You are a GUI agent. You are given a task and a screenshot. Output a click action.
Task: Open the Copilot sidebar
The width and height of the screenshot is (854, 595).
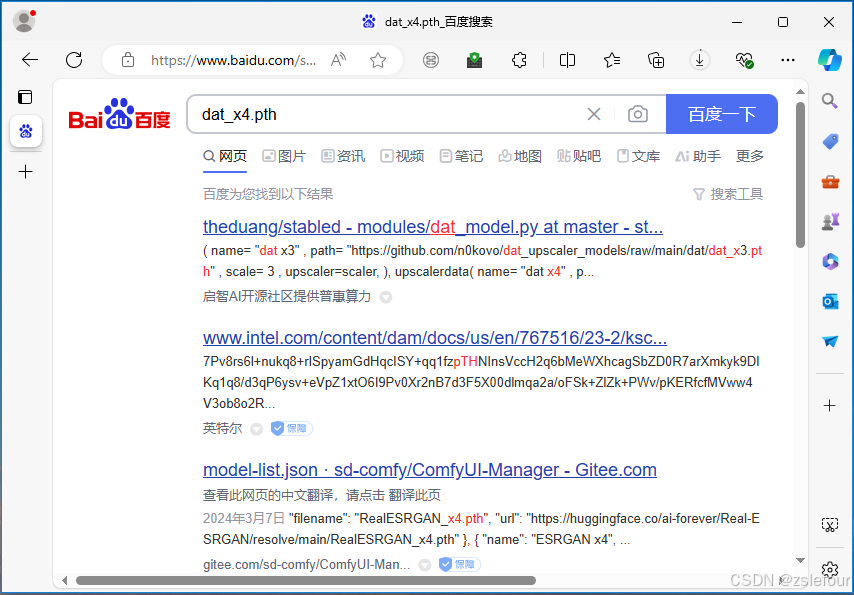tap(829, 60)
